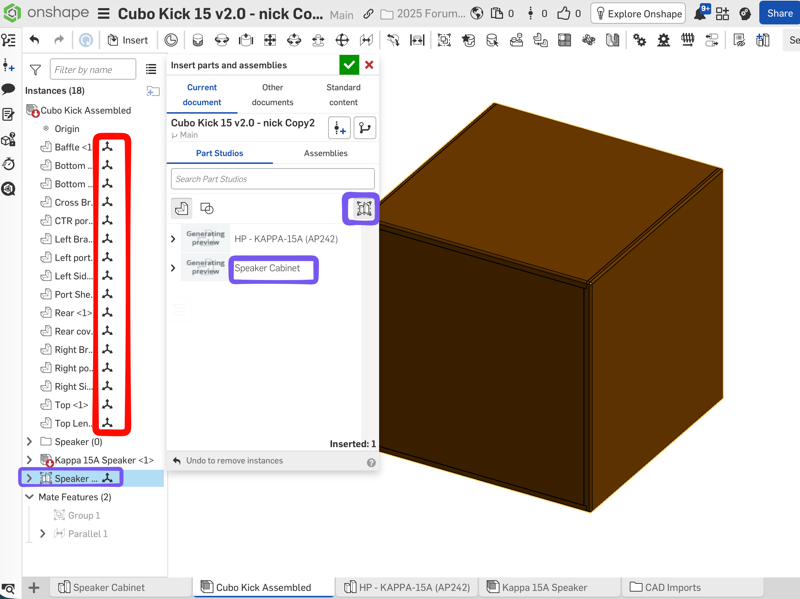Click the plus to insert new tab

pos(34,588)
